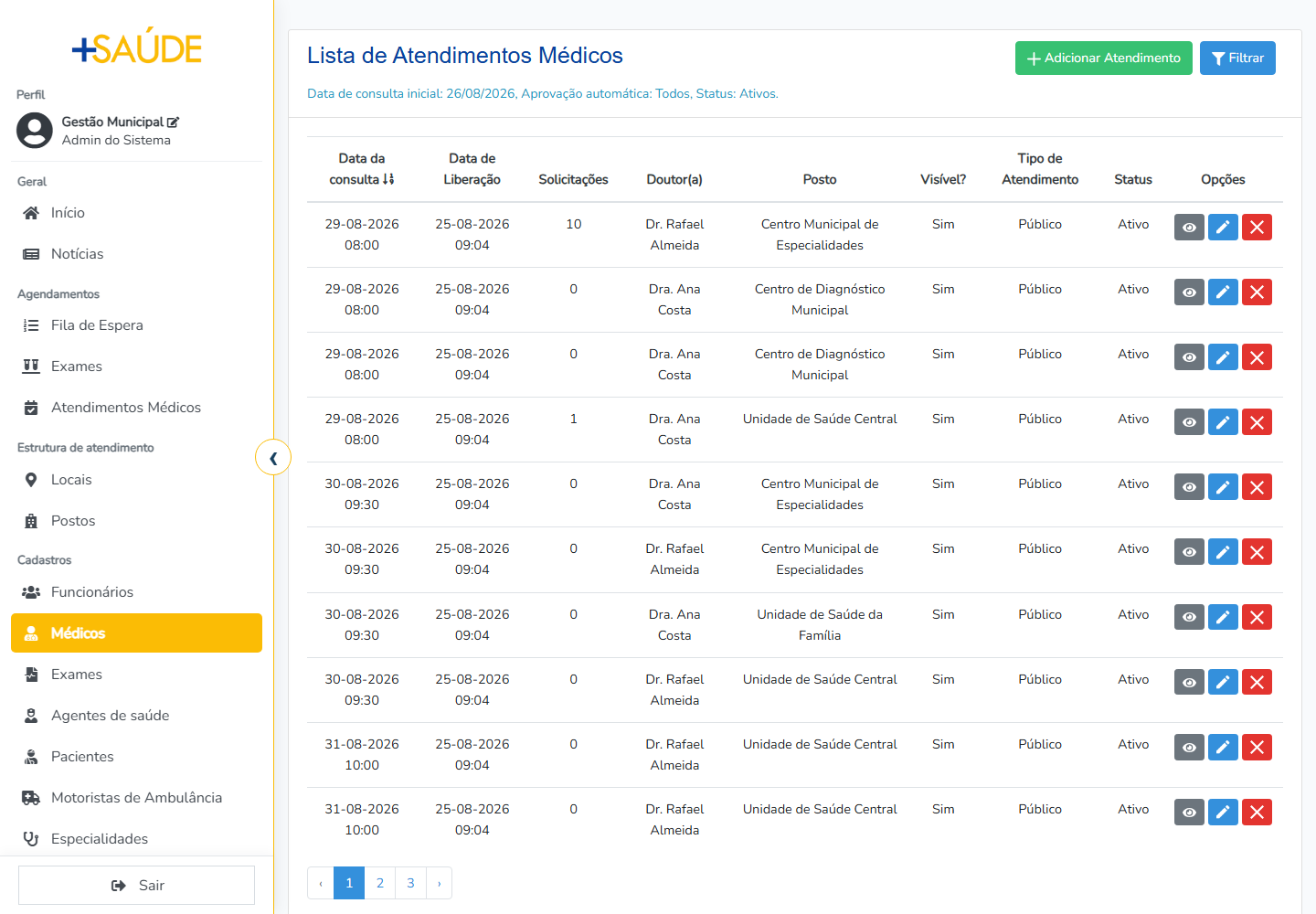Click Unidade de Saúde da Família cell

[820, 625]
